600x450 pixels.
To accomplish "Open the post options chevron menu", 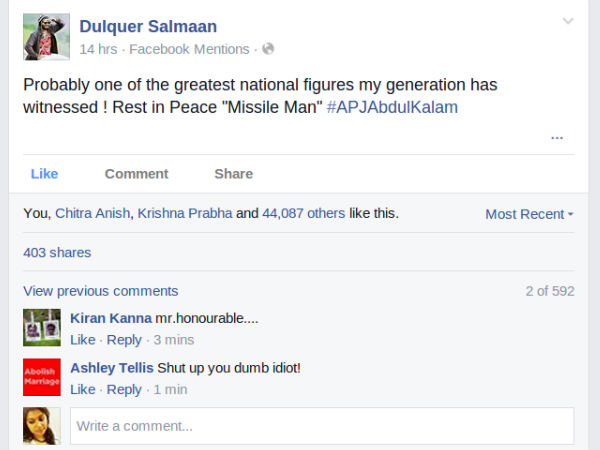I will pyautogui.click(x=568, y=21).
